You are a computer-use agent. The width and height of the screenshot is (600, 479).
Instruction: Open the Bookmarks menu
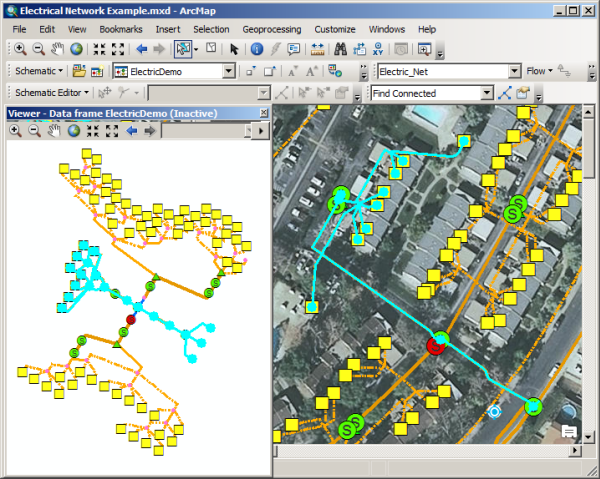point(121,29)
